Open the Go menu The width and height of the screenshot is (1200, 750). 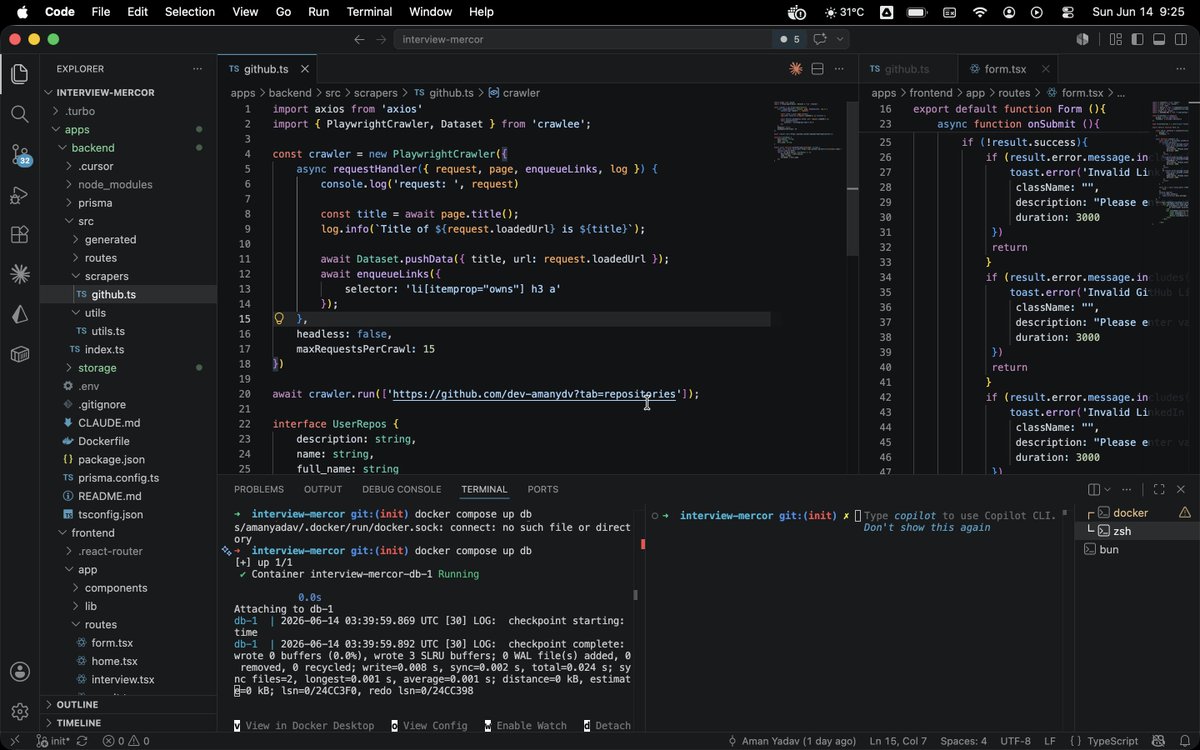pyautogui.click(x=283, y=12)
